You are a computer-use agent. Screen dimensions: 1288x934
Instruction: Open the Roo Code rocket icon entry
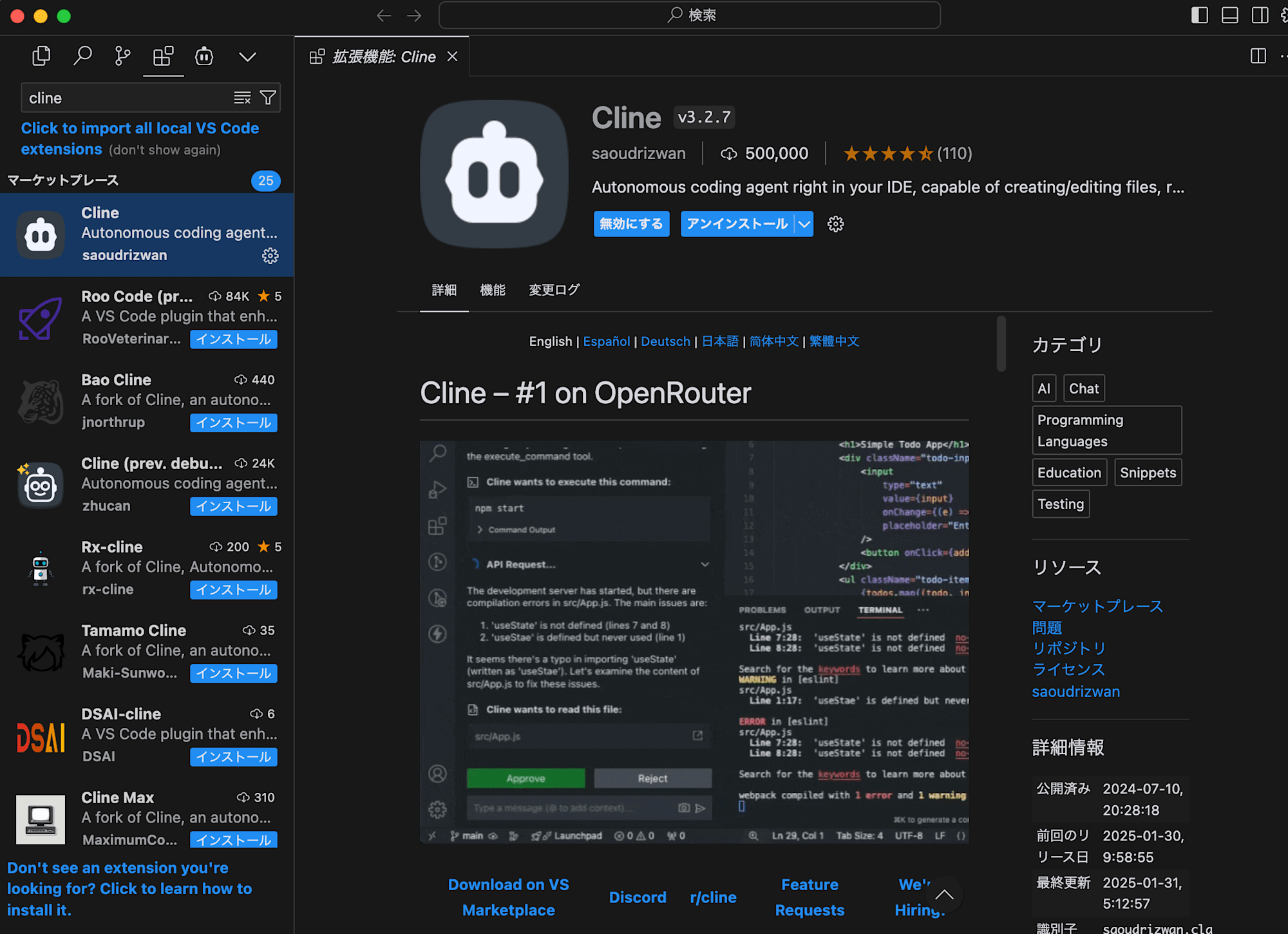click(41, 318)
